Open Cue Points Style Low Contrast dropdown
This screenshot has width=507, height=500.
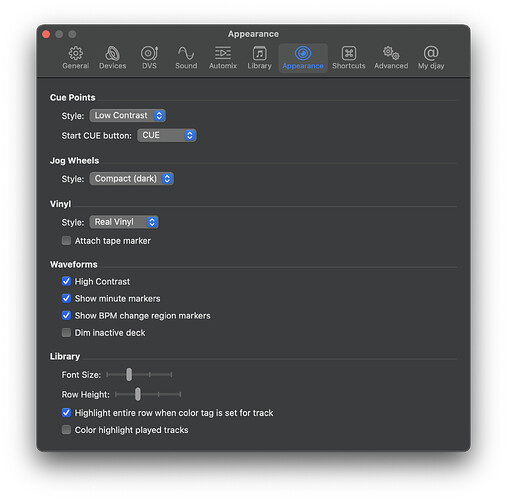coord(127,115)
